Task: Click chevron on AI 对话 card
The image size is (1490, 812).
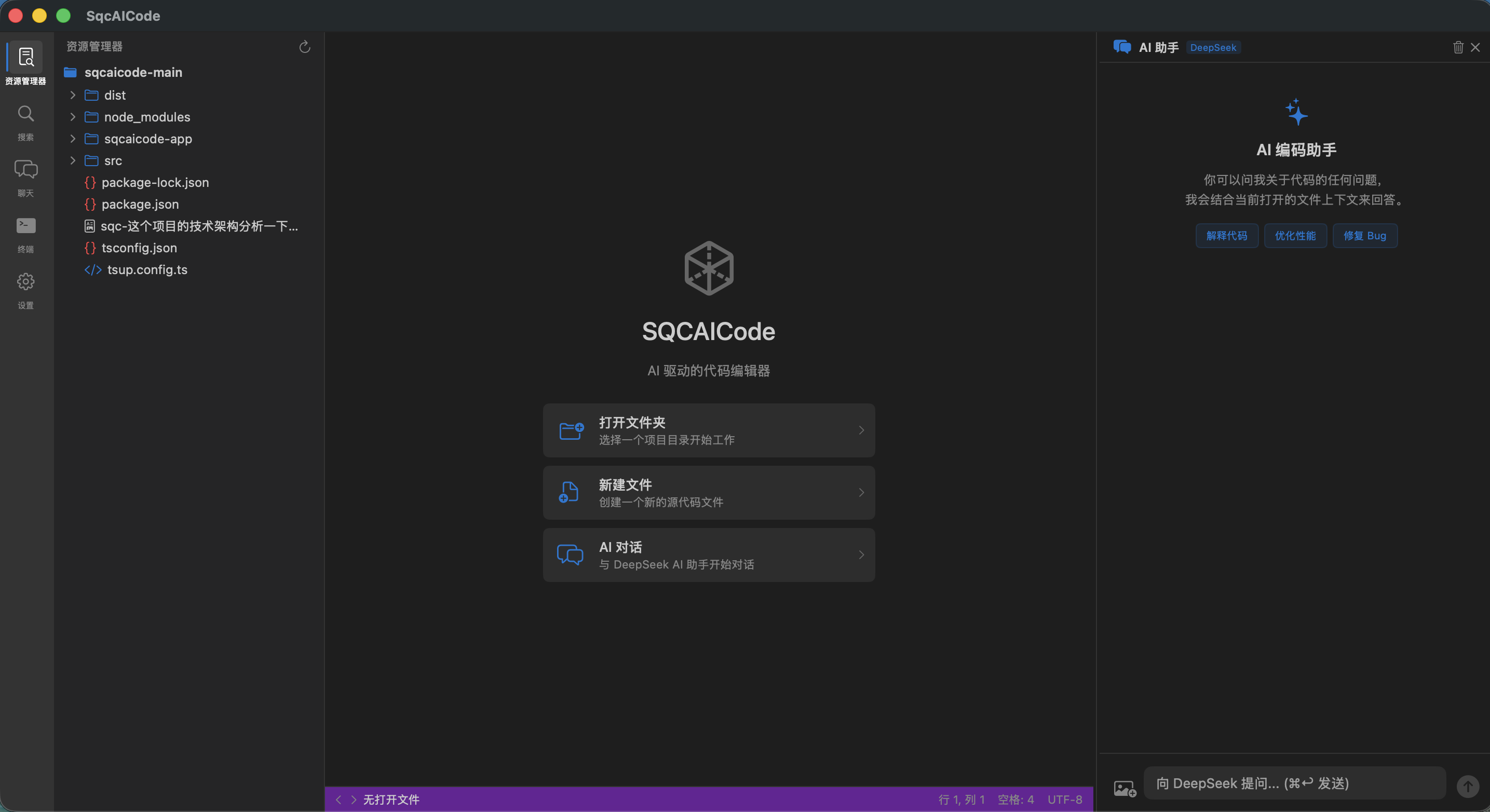Action: (861, 555)
